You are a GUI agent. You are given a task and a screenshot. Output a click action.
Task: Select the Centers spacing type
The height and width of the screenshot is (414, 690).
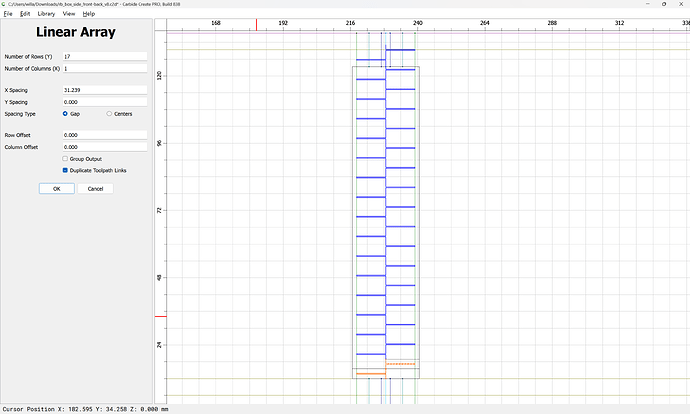coord(109,114)
